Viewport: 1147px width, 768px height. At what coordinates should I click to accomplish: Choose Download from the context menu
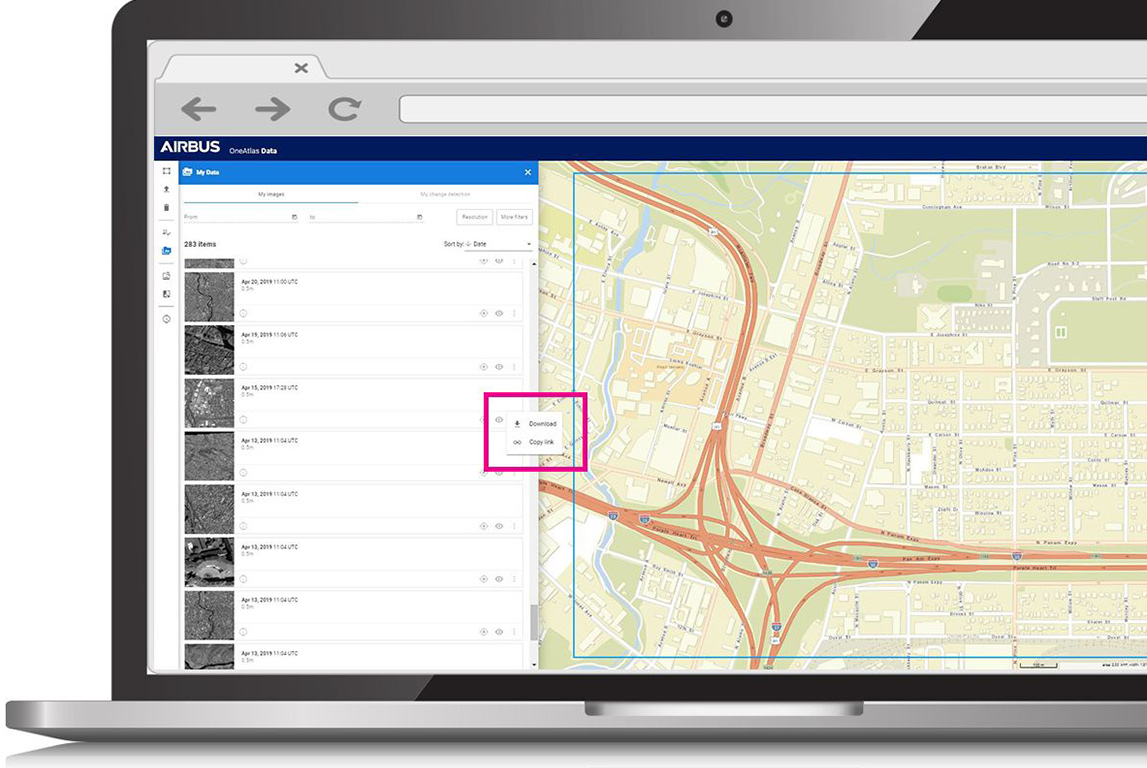pos(542,424)
